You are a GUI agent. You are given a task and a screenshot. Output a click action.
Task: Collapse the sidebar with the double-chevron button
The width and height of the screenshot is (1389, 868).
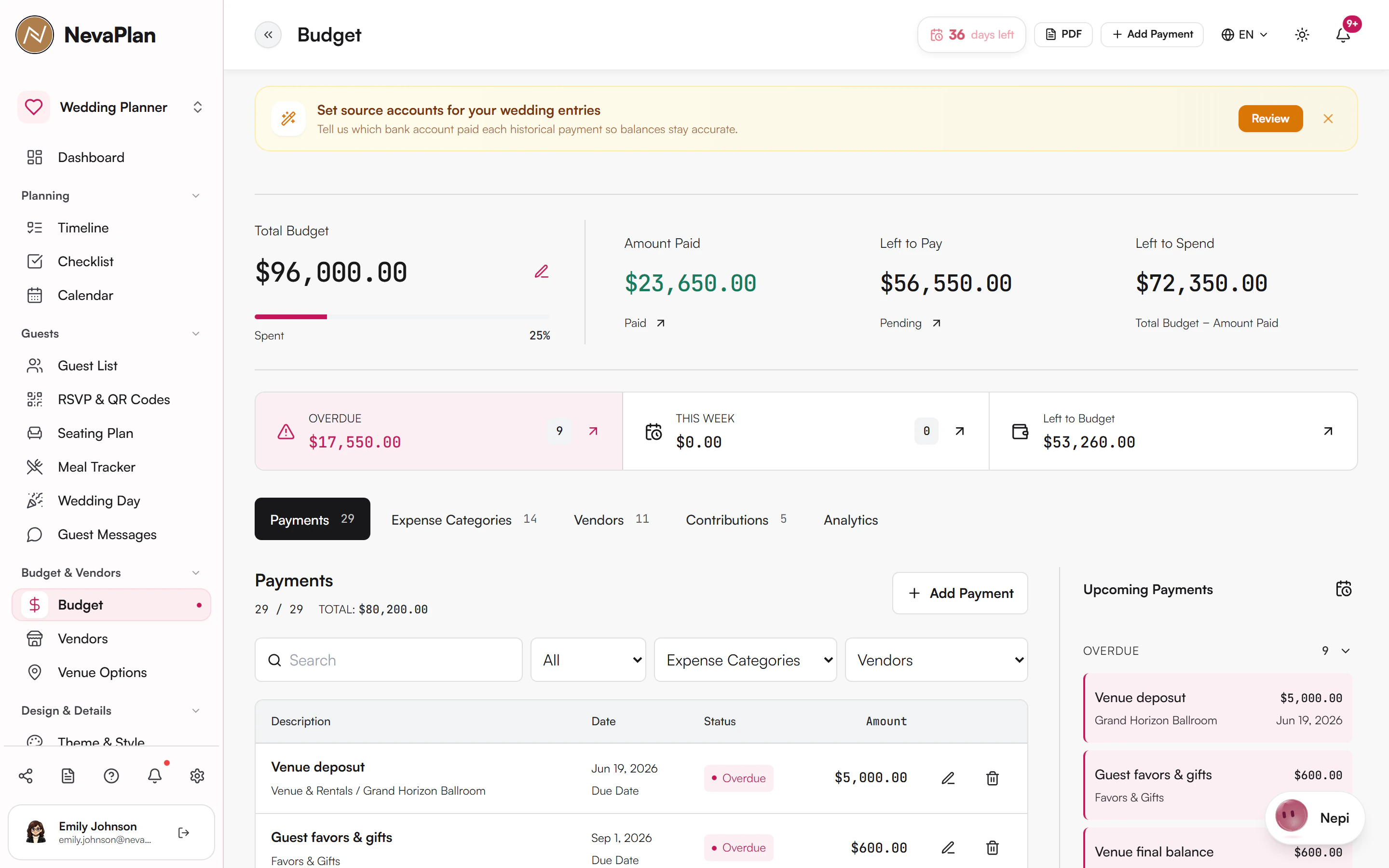coord(268,34)
